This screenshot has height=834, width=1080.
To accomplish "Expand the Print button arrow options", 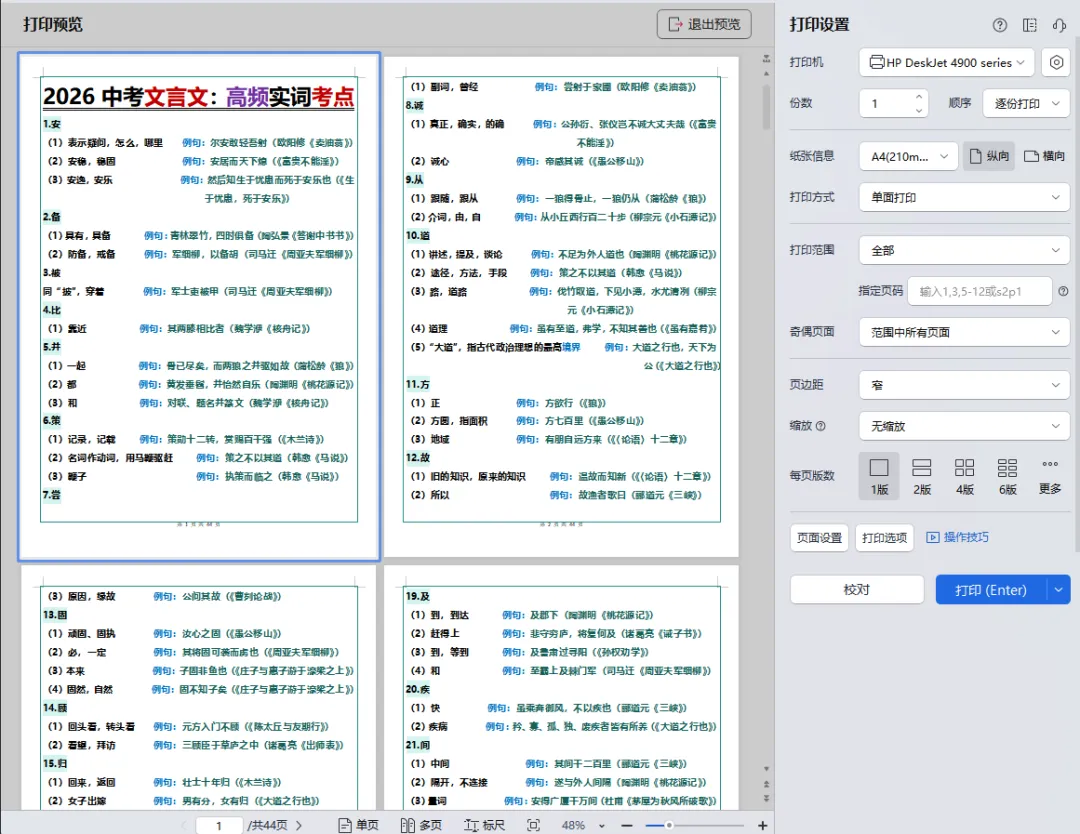I will coord(1059,590).
